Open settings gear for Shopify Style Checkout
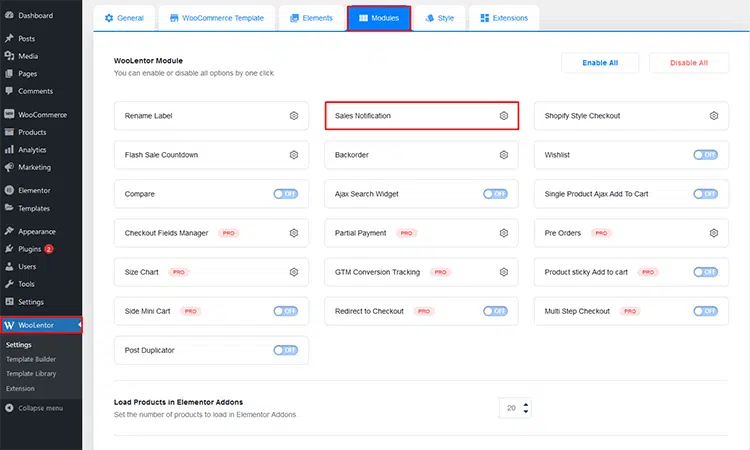 tap(714, 116)
